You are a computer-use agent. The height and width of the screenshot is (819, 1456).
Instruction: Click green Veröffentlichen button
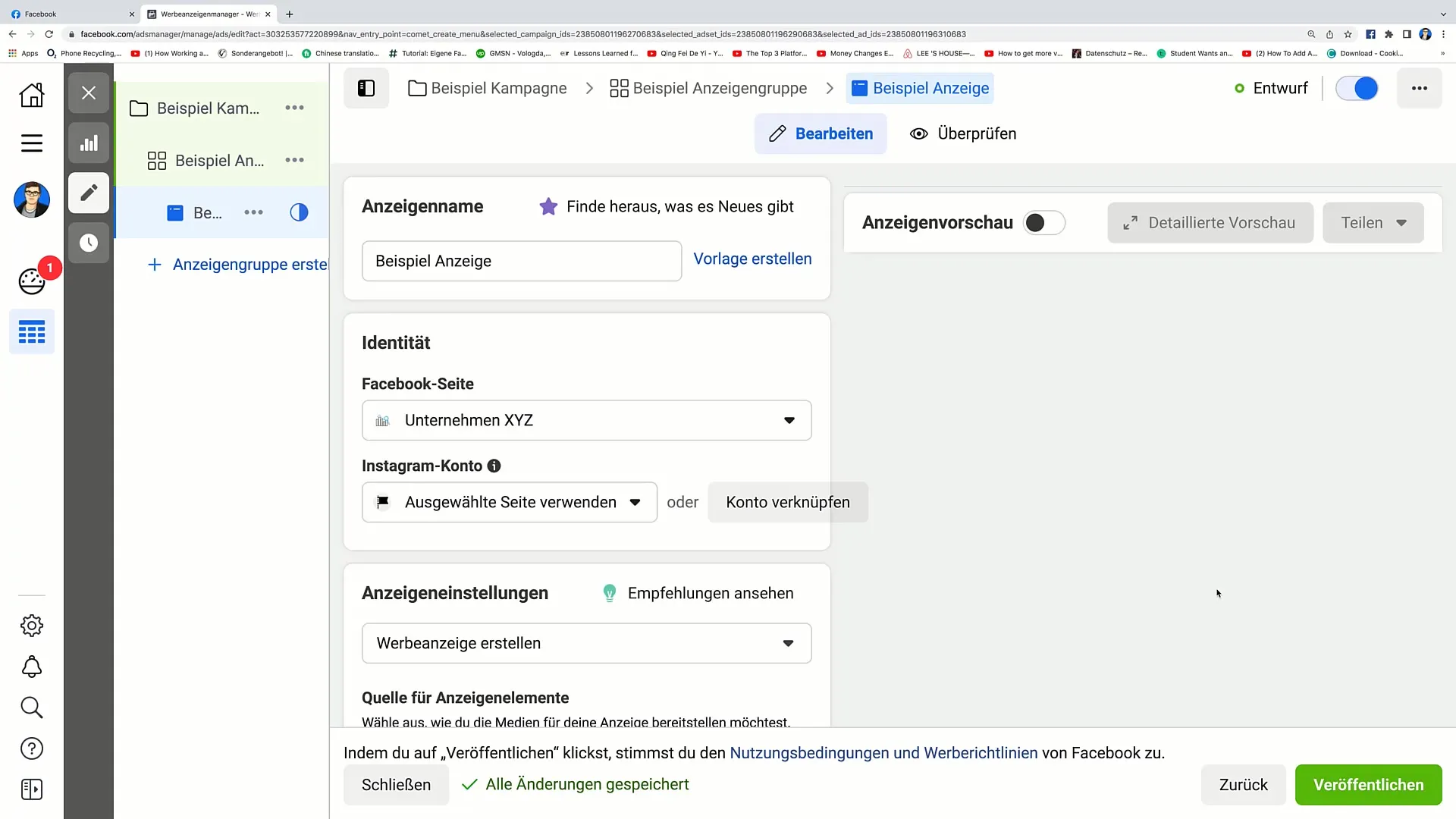[1368, 785]
